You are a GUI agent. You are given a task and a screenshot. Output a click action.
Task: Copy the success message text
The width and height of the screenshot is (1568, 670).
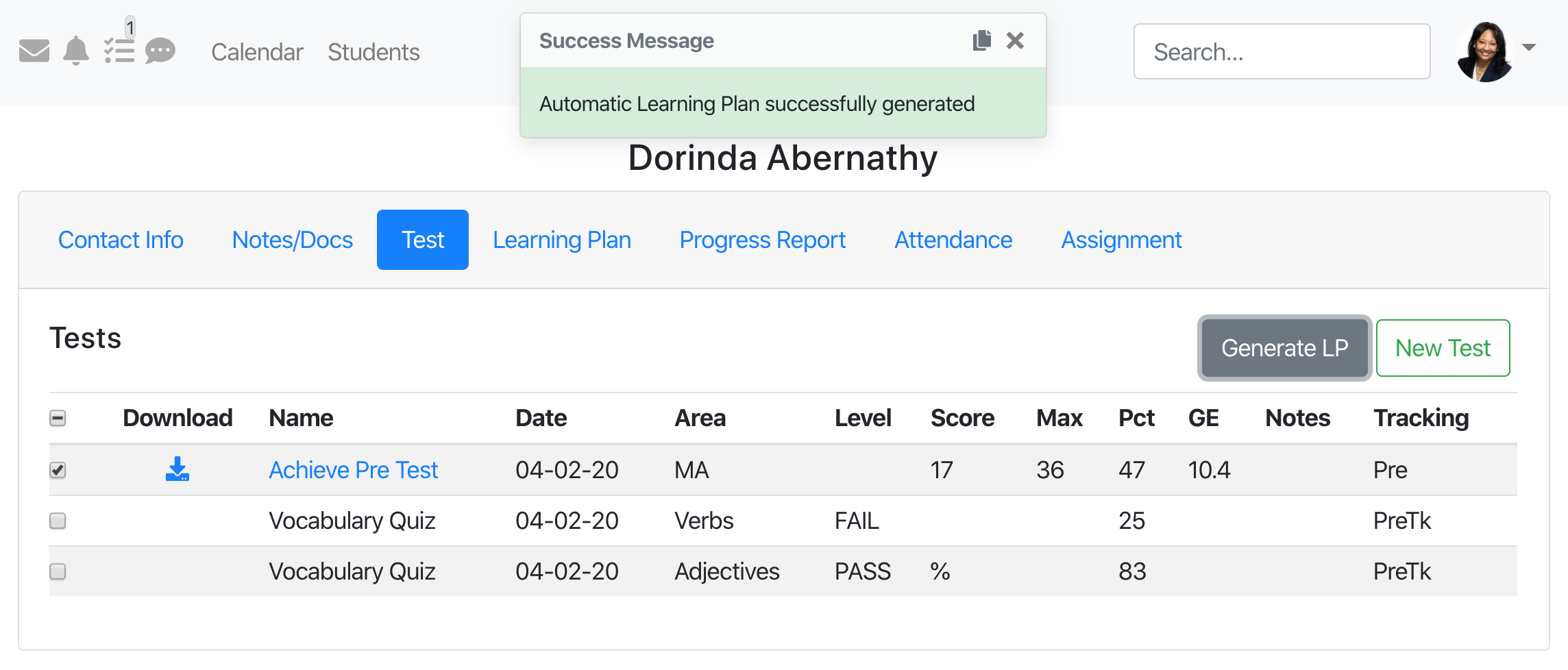[981, 40]
